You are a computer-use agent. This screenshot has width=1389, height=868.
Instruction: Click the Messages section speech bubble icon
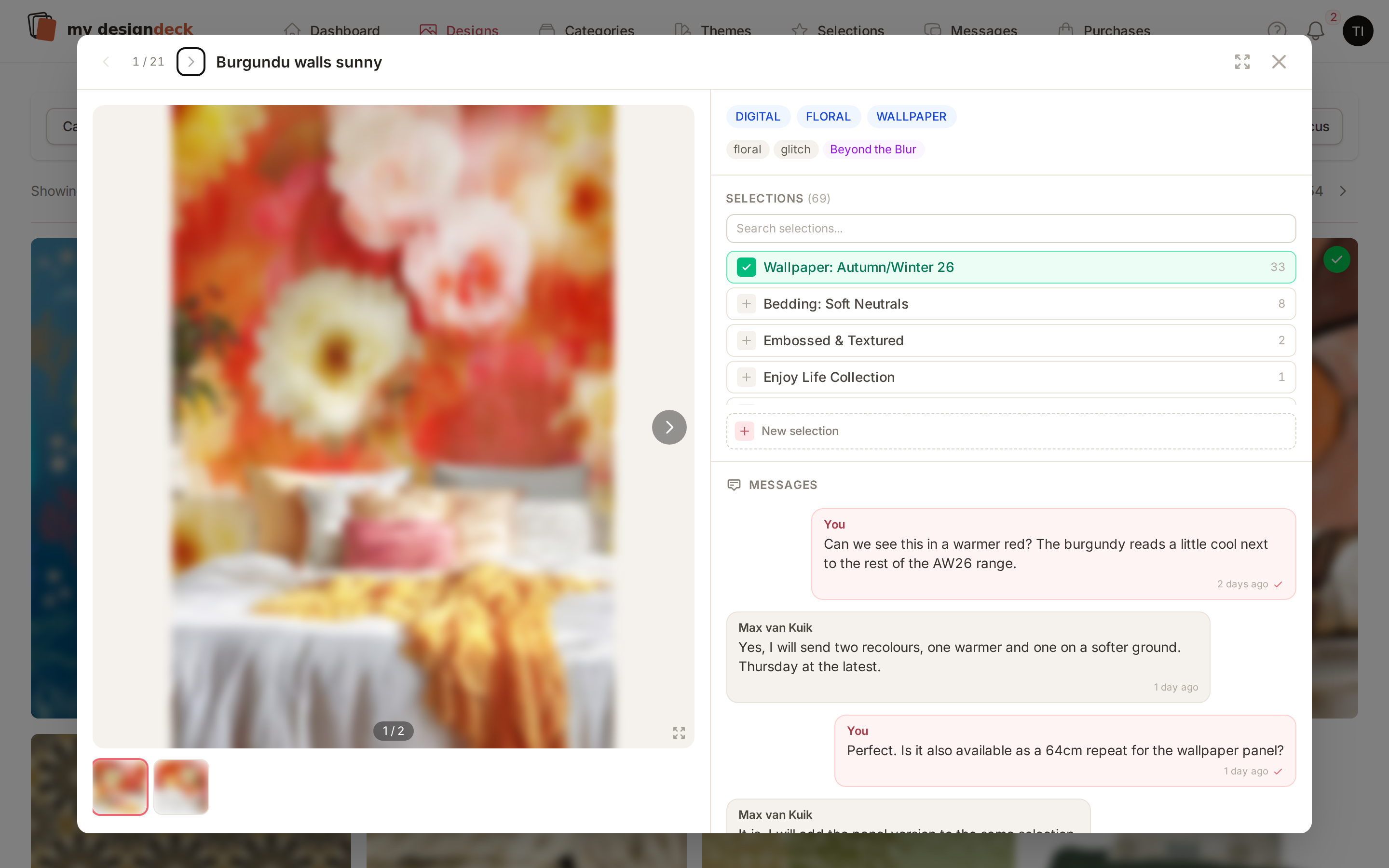pyautogui.click(x=734, y=485)
